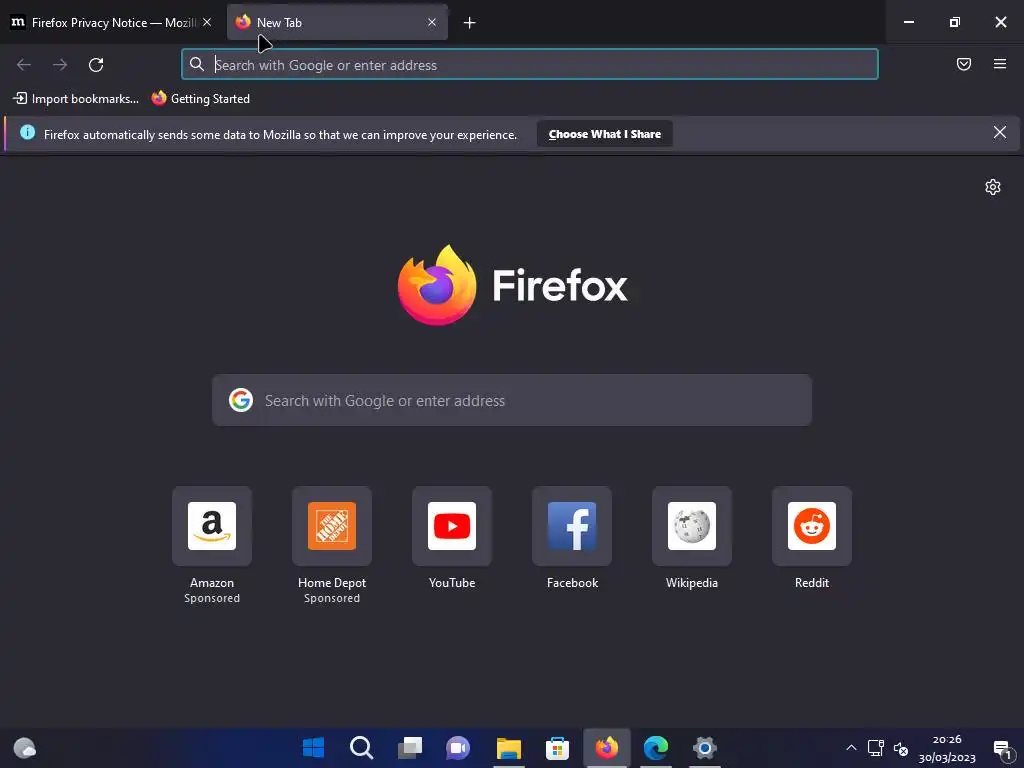Reload the current page
This screenshot has width=1024, height=768.
tap(96, 65)
